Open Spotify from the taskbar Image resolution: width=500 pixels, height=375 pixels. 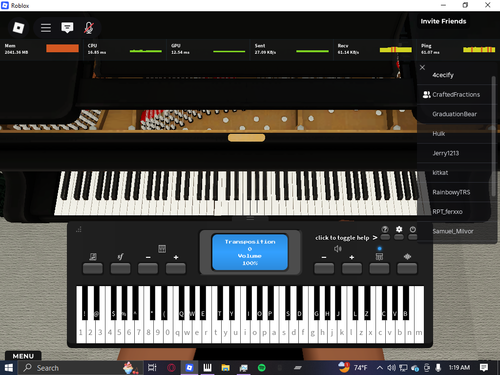pos(262,368)
